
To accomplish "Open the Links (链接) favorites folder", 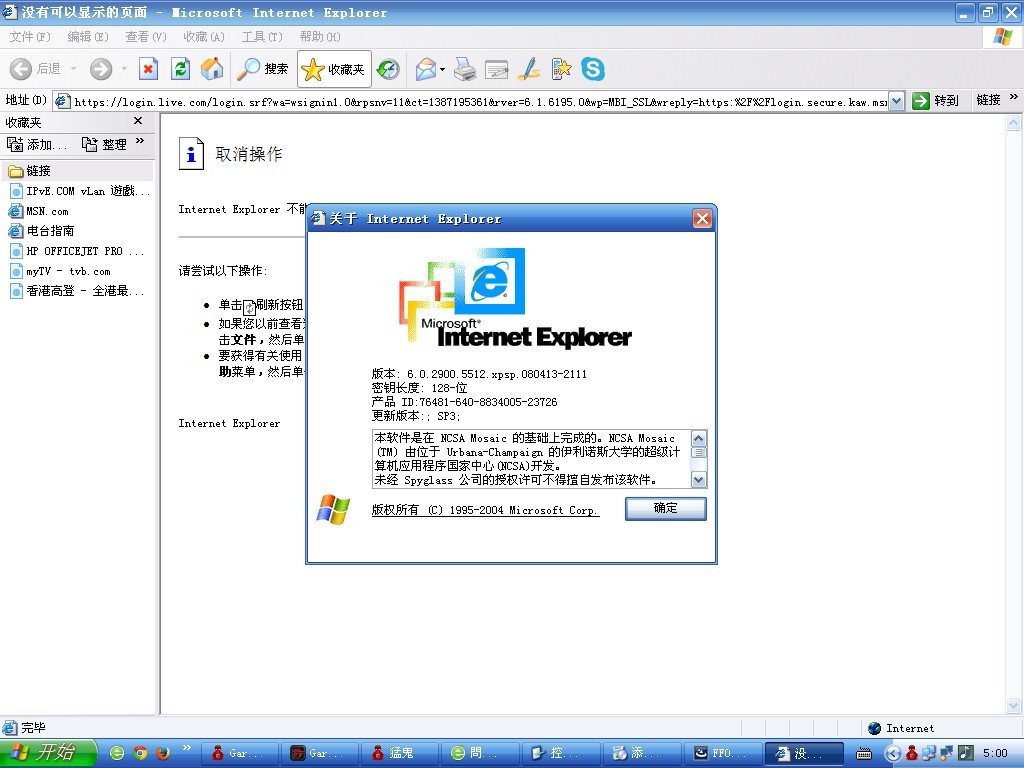I will [78, 171].
